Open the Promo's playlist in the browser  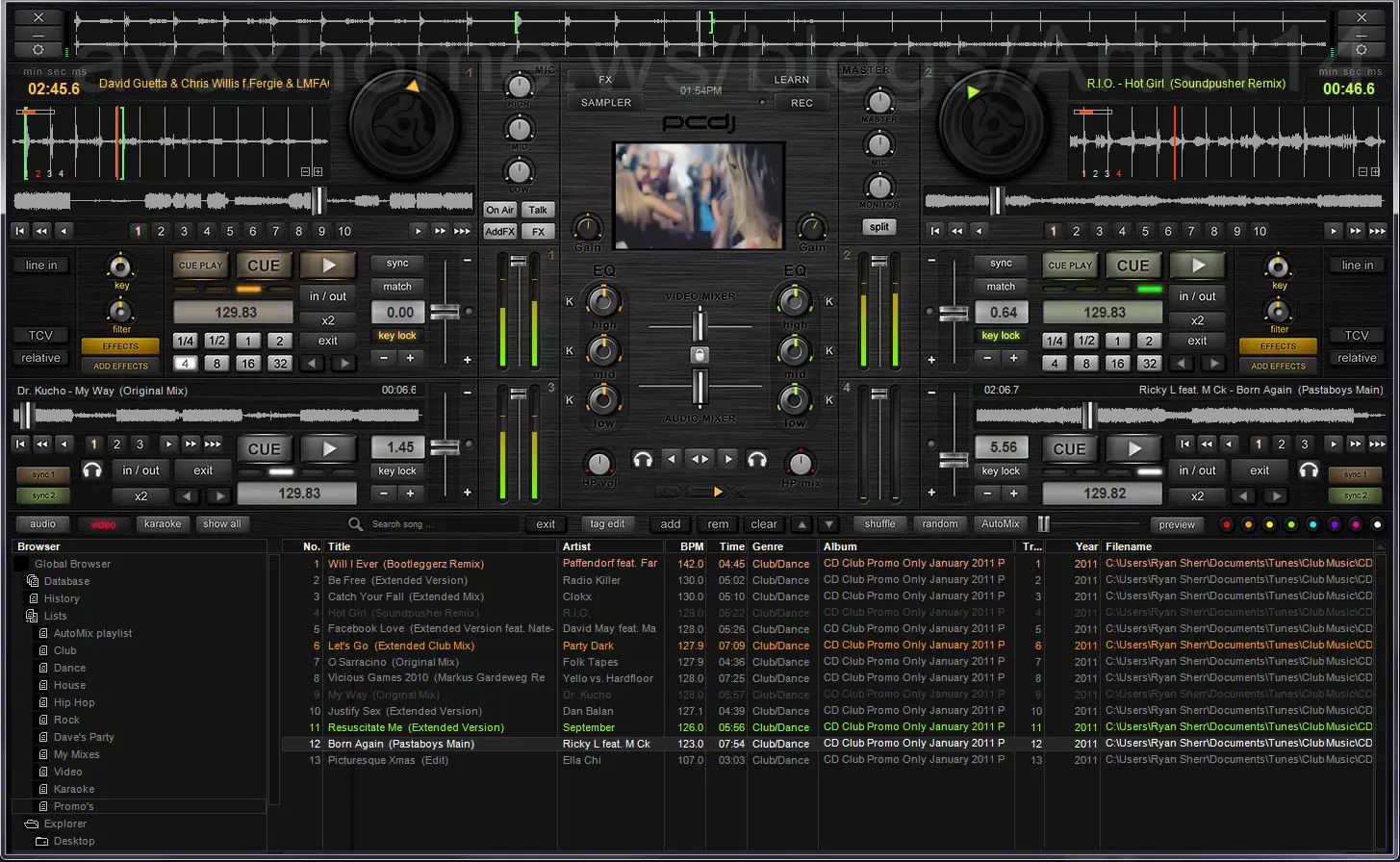[73, 806]
